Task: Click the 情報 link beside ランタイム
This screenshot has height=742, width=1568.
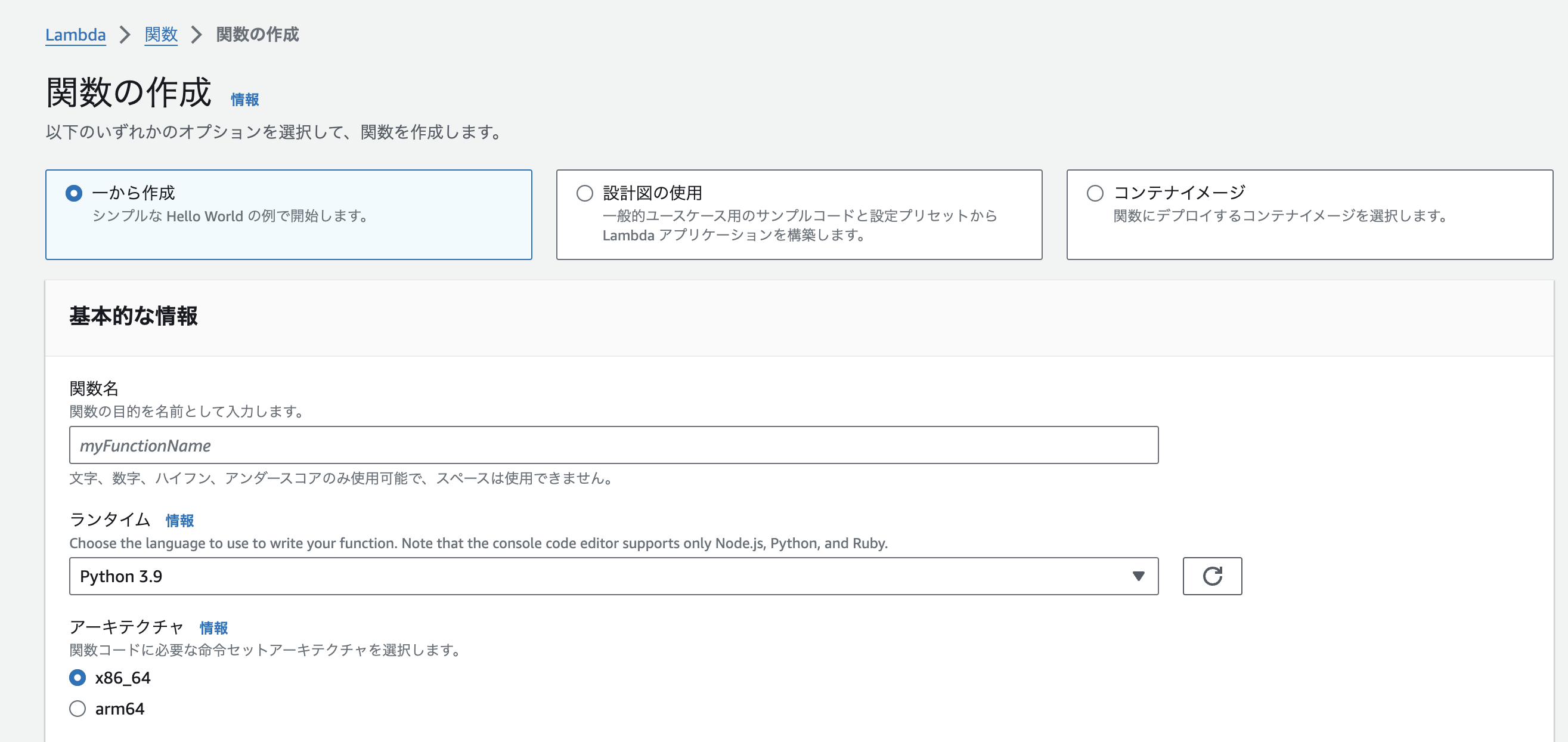Action: tap(179, 520)
